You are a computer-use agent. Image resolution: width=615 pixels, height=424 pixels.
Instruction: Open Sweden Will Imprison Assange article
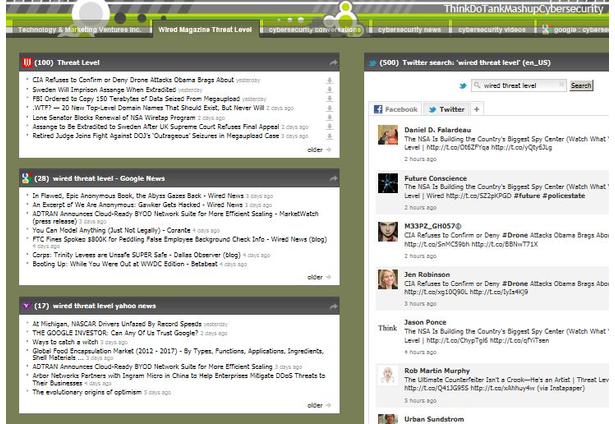pos(104,90)
